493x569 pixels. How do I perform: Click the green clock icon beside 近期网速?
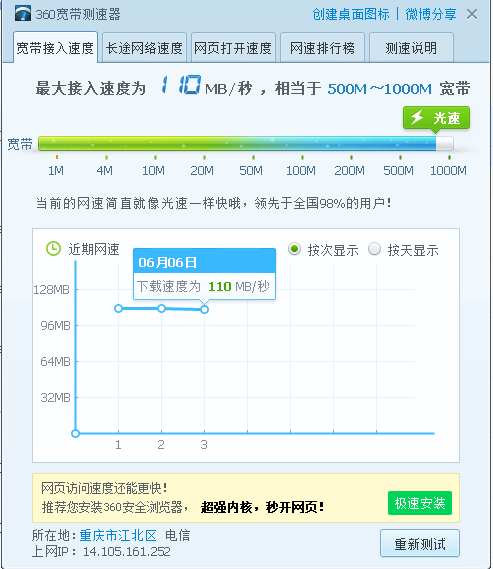tap(53, 249)
